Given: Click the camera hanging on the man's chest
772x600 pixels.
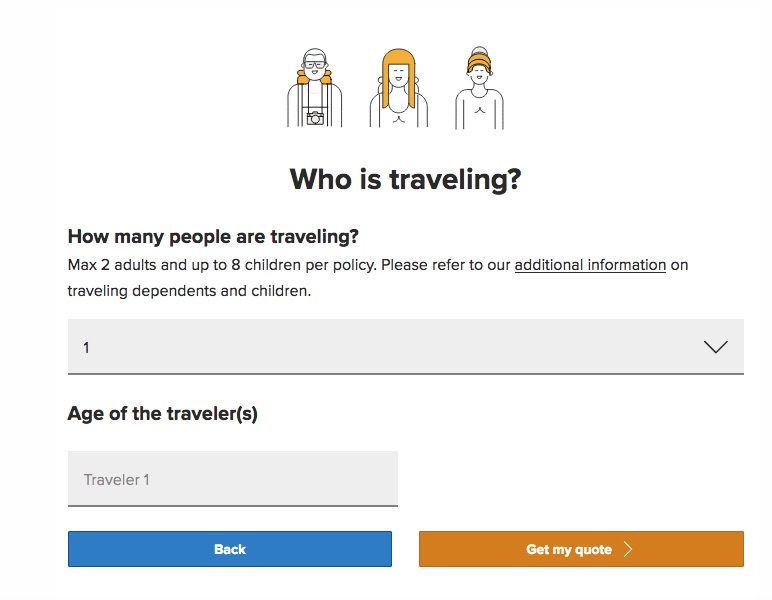Looking at the screenshot, I should click(x=315, y=118).
